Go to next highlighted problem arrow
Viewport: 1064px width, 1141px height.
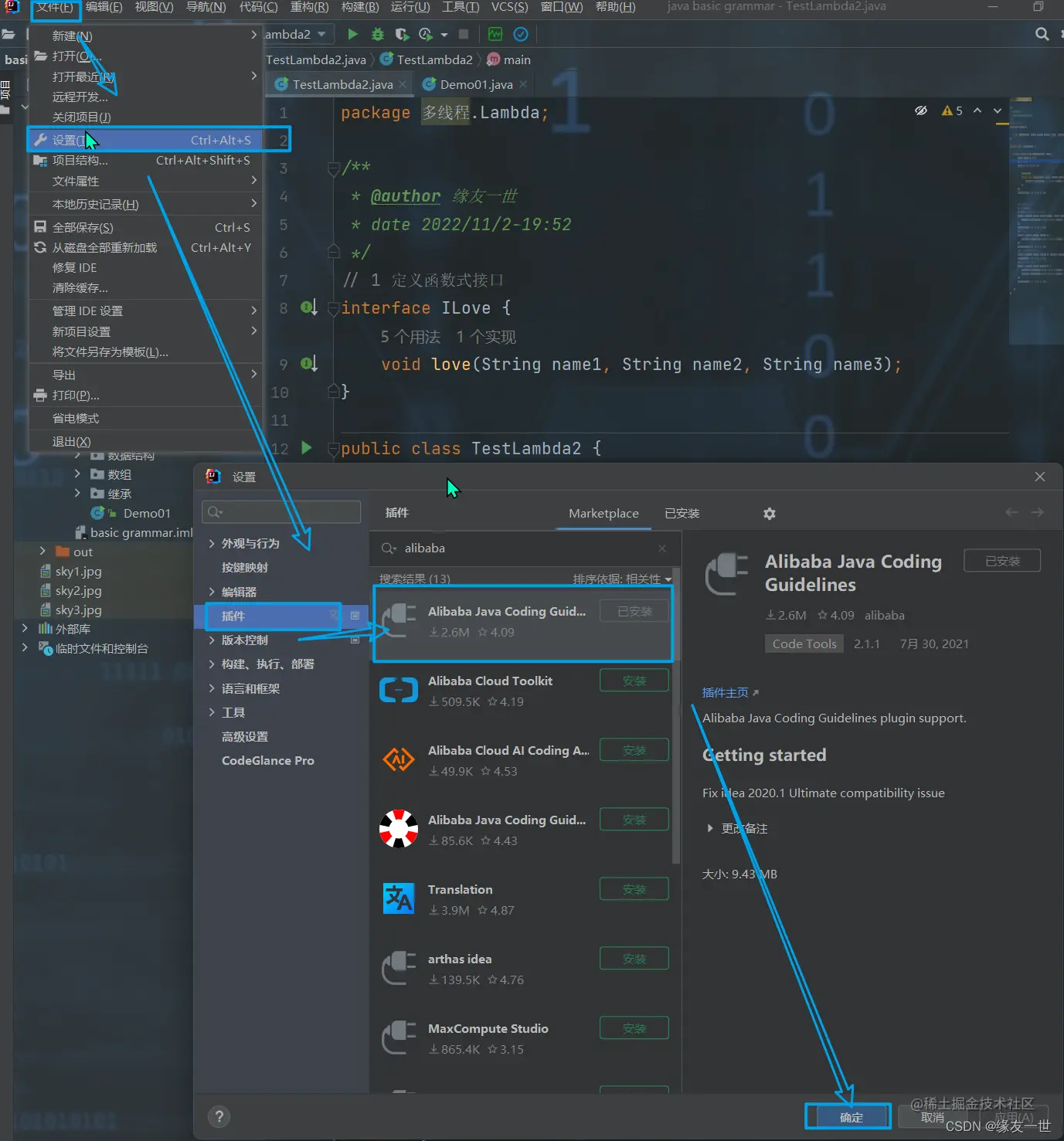(x=998, y=110)
